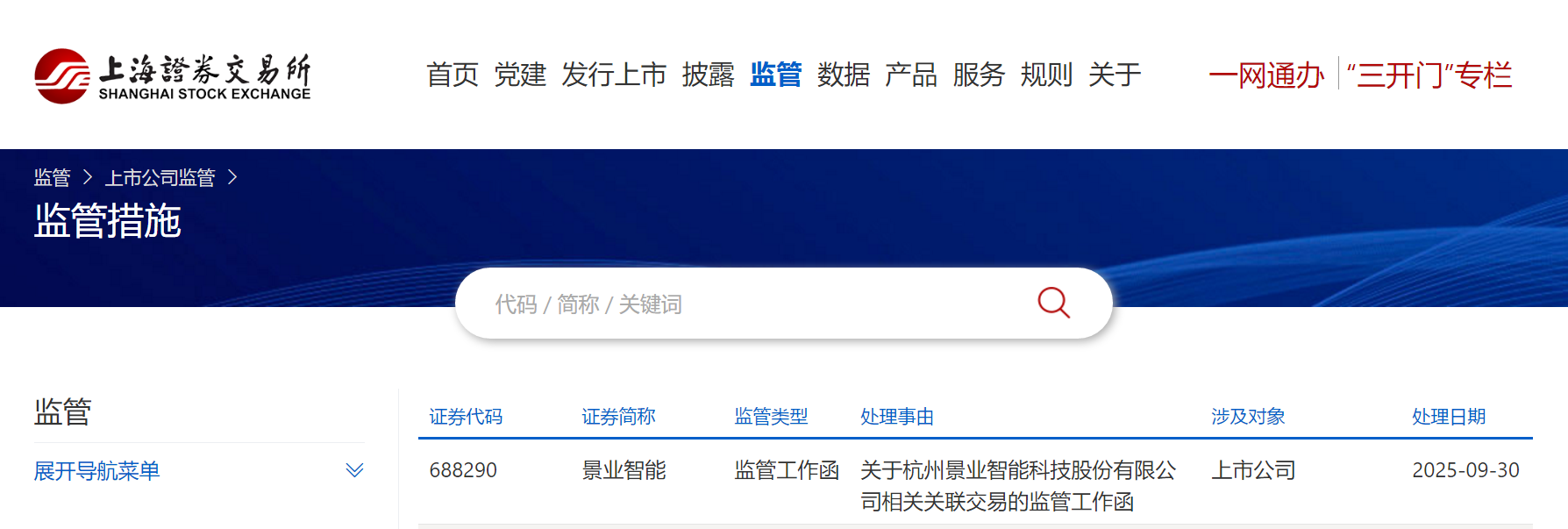
Task: Click the 上市公司监管 breadcrumb link
Action: tap(160, 177)
